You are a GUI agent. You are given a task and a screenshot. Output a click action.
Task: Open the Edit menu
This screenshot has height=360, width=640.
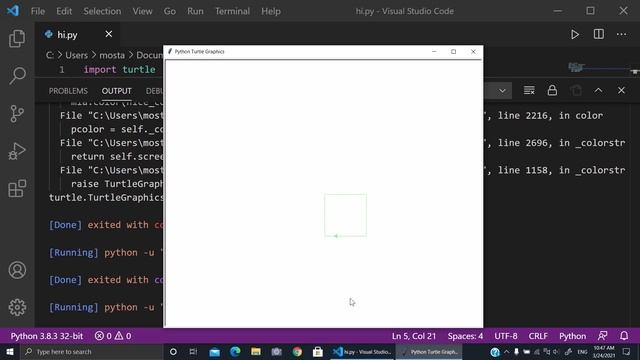tap(64, 11)
